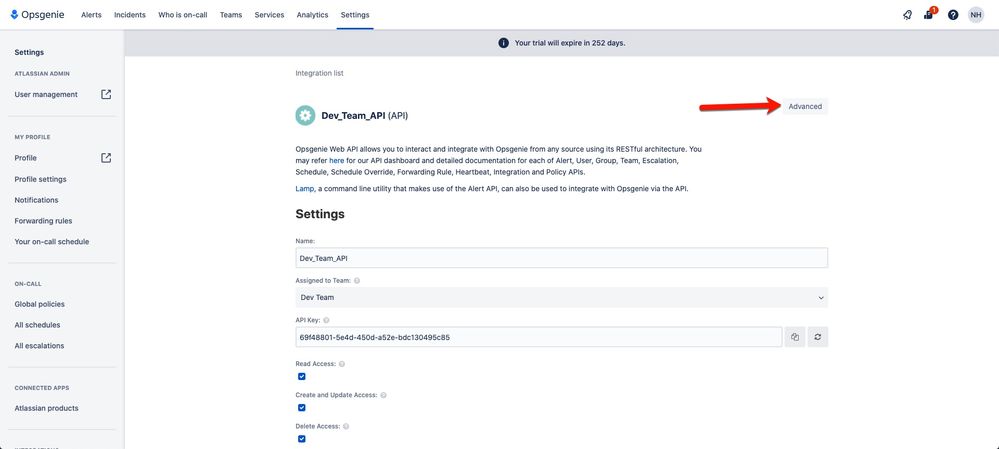Switch to Who is on-call
This screenshot has width=999, height=449.
[x=183, y=15]
